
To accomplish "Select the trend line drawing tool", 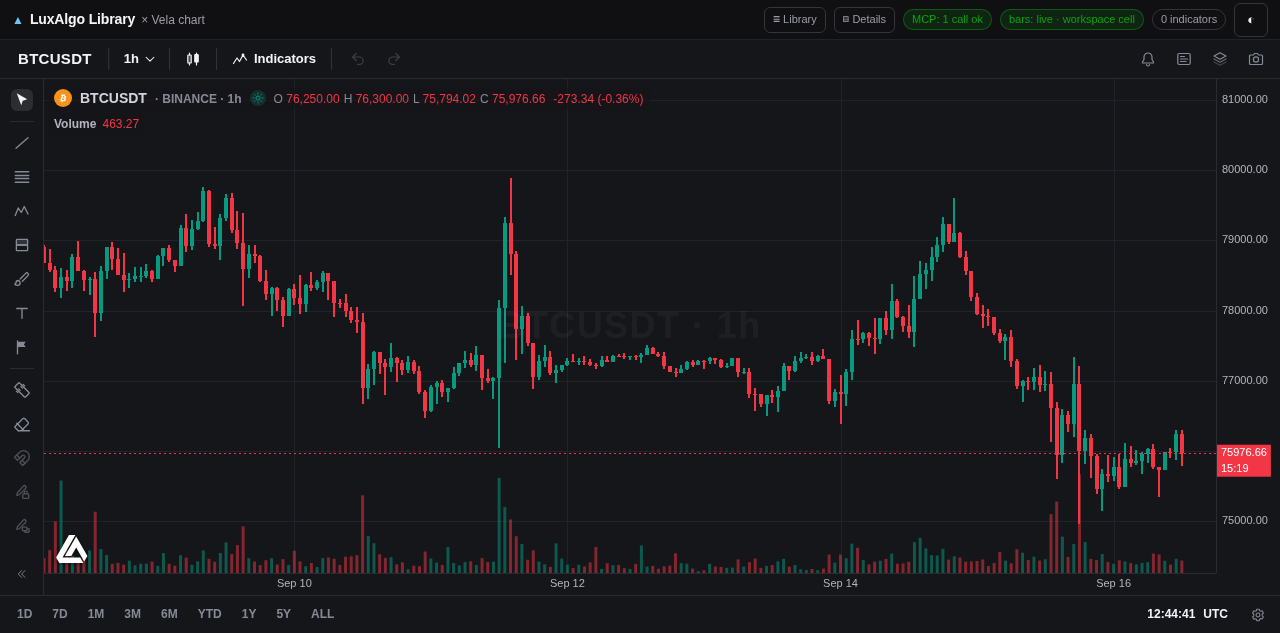I will click(22, 143).
